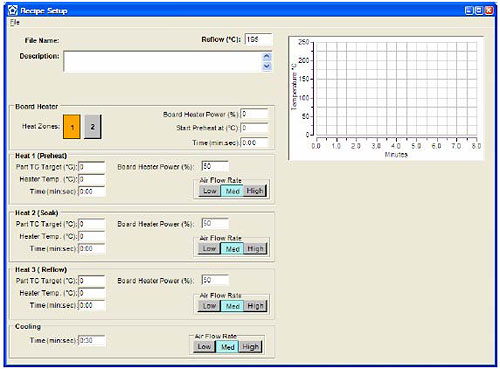Click the 'Heat 2 (Soak)' group title
Screen dimensions: 500x369
tap(37, 213)
